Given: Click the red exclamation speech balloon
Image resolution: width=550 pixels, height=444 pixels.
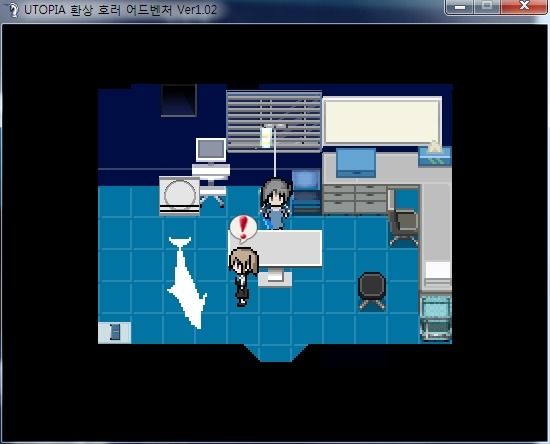Looking at the screenshot, I should (x=243, y=229).
